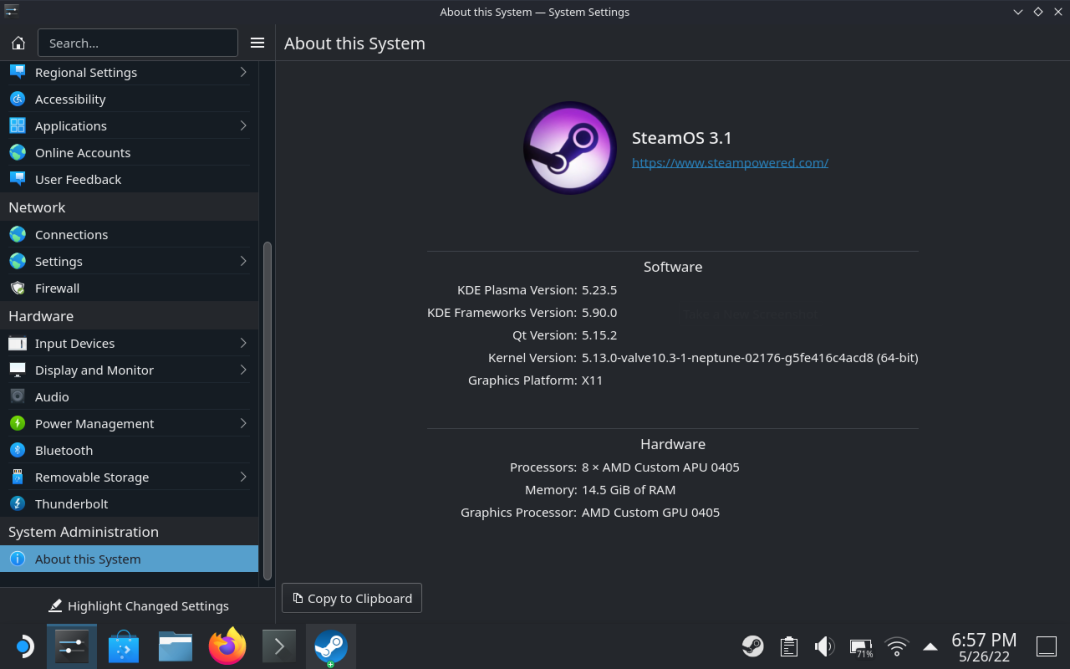1070x669 pixels.
Task: Open the User Feedback settings page
Action: (129, 179)
